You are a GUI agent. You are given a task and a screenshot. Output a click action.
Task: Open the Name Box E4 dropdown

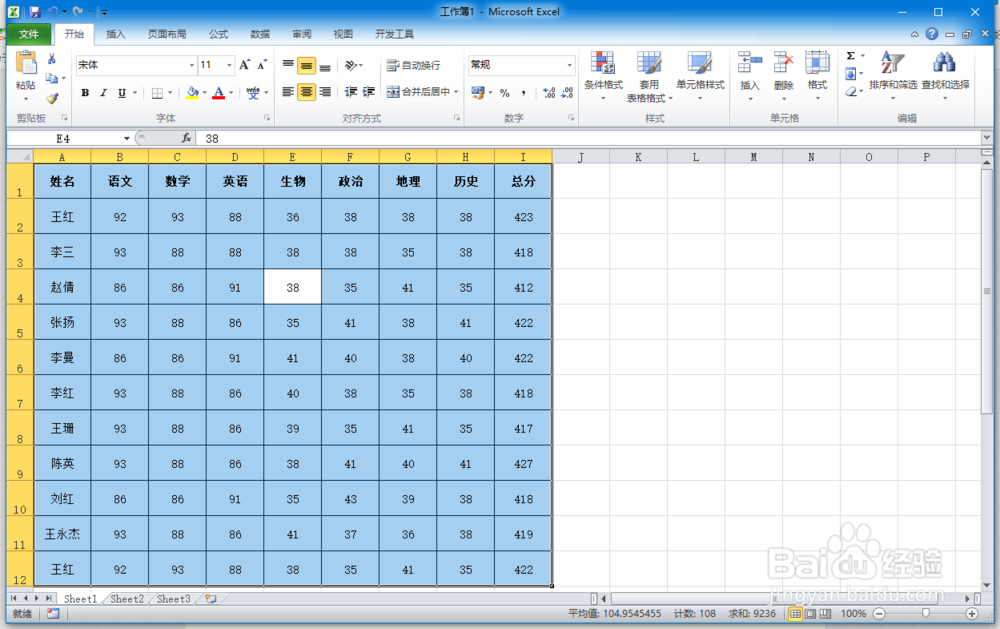[127, 138]
